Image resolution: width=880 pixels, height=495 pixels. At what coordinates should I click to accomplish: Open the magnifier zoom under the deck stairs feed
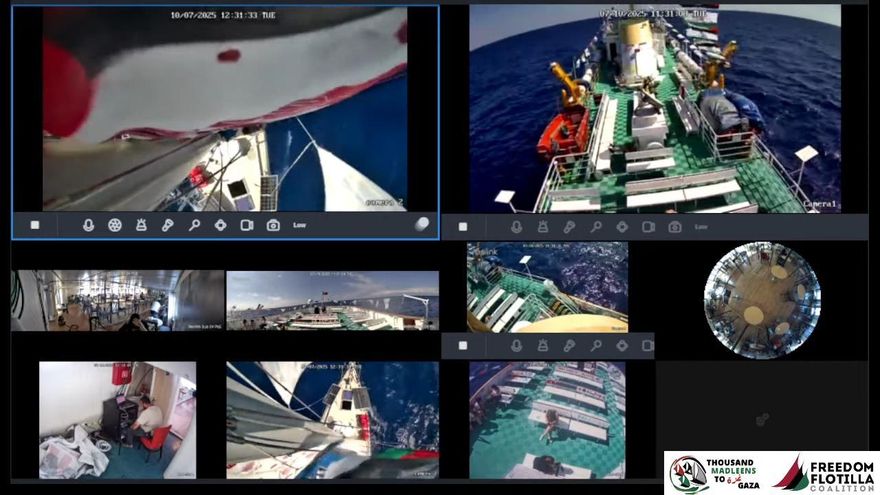click(595, 345)
